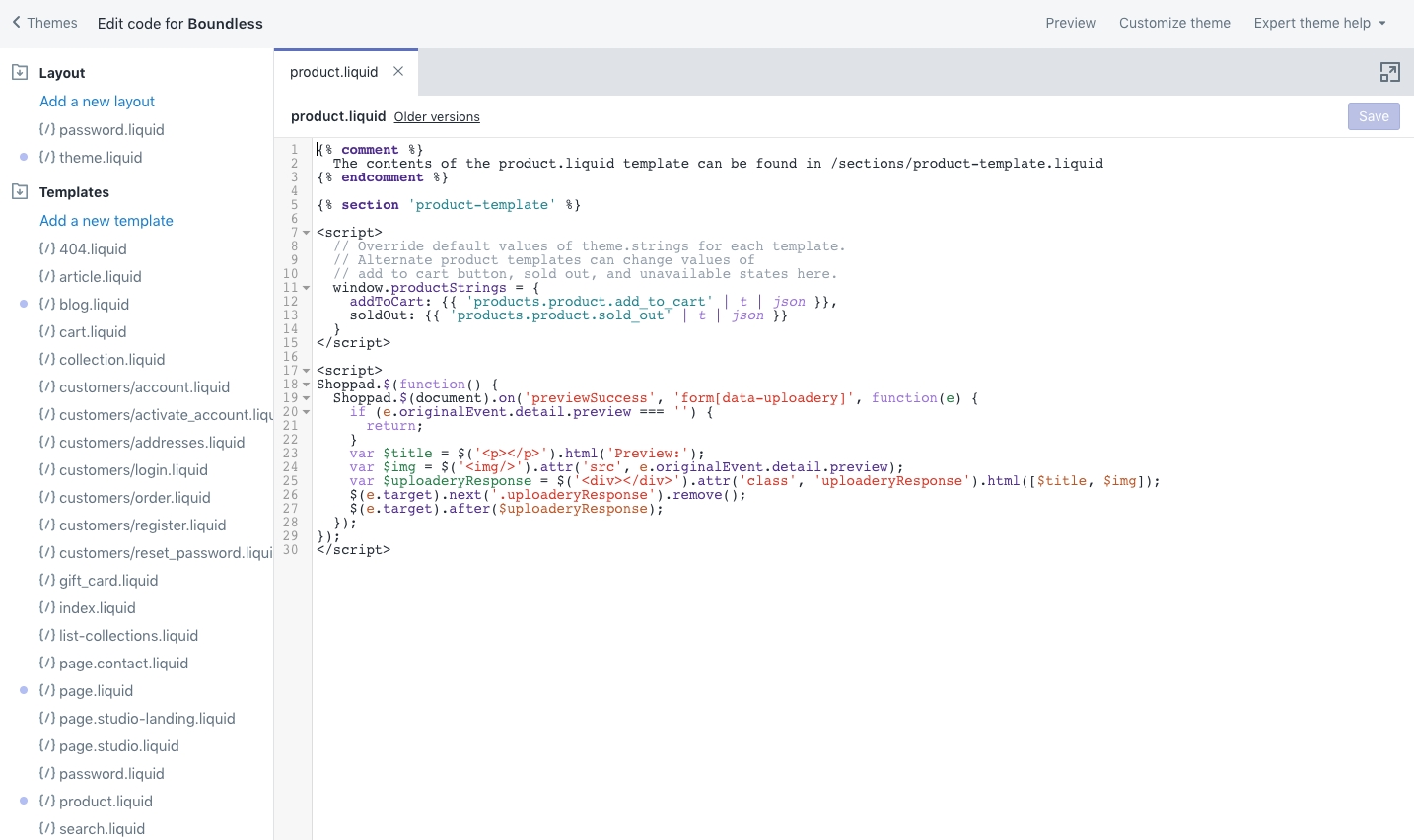
Task: Click Add a new template link
Action: pyautogui.click(x=106, y=221)
